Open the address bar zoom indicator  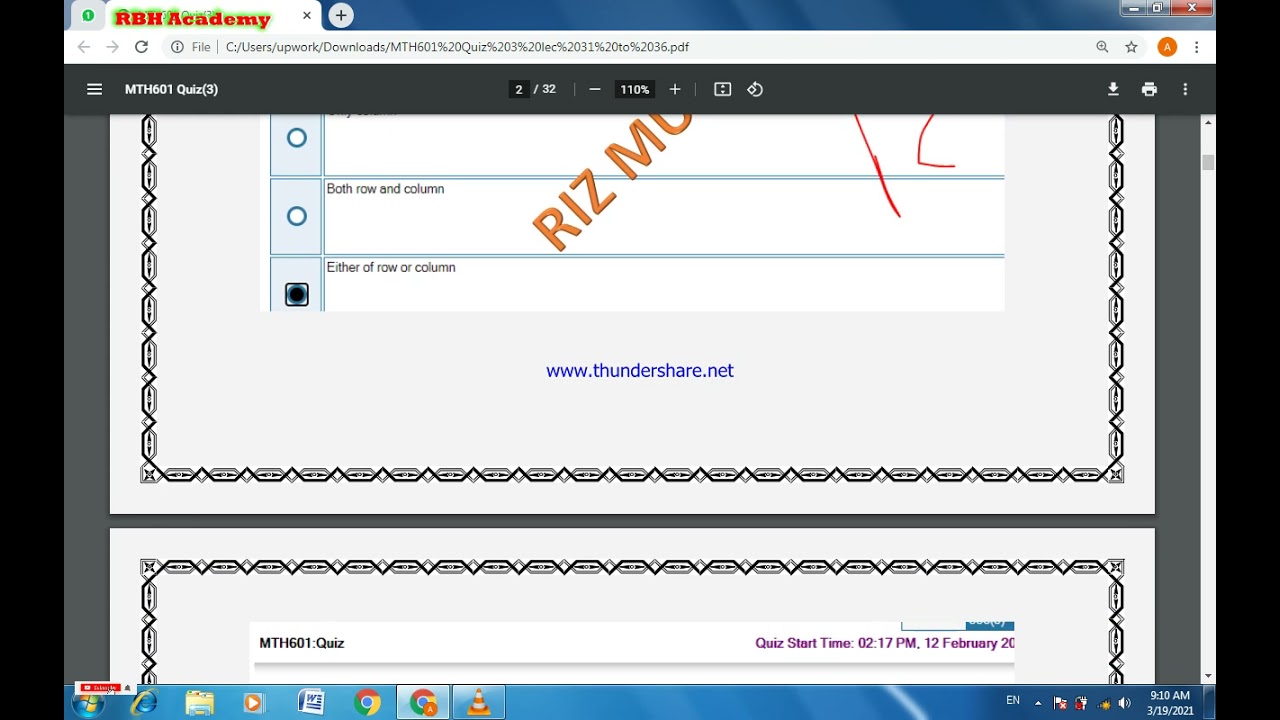[x=1102, y=47]
